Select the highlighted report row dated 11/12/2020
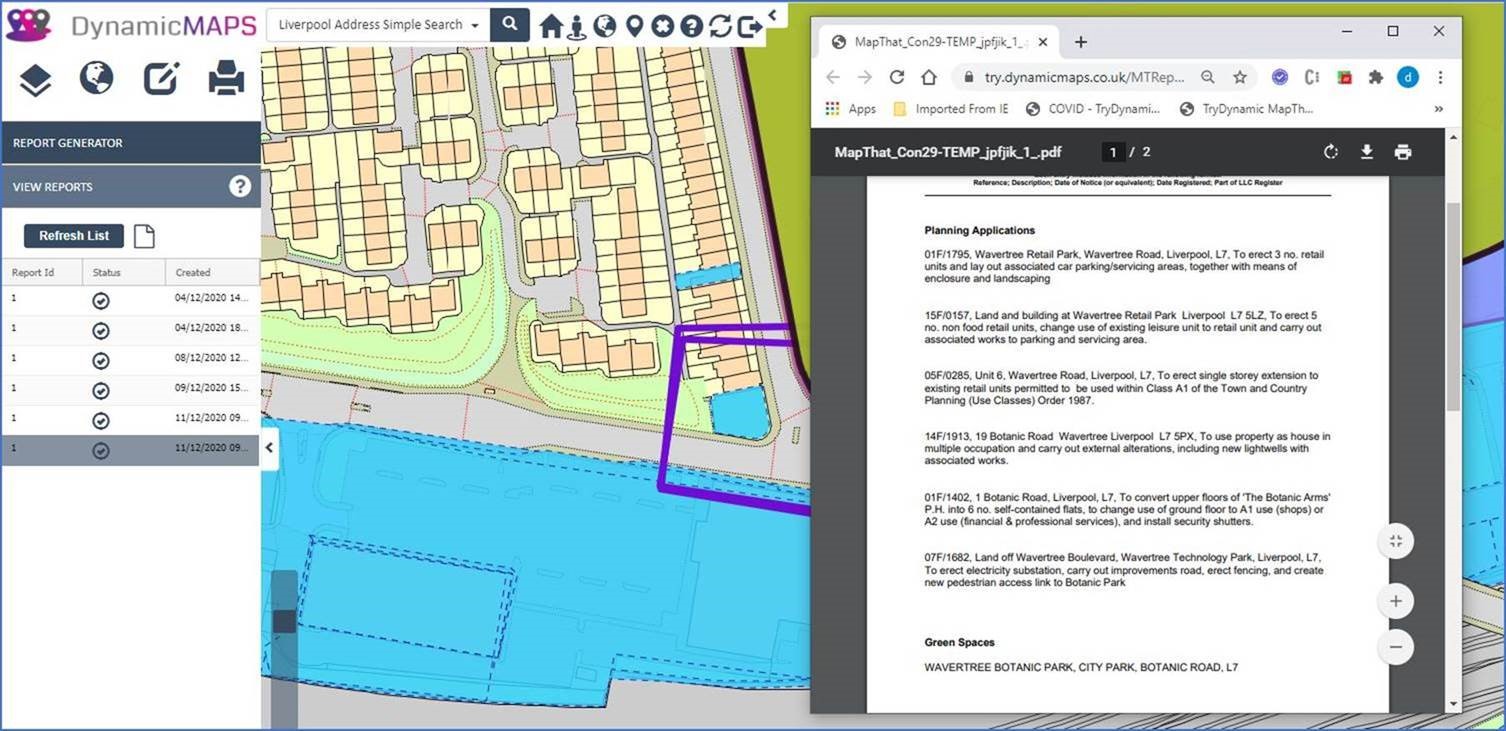Screen dimensions: 1506x731 coord(131,450)
